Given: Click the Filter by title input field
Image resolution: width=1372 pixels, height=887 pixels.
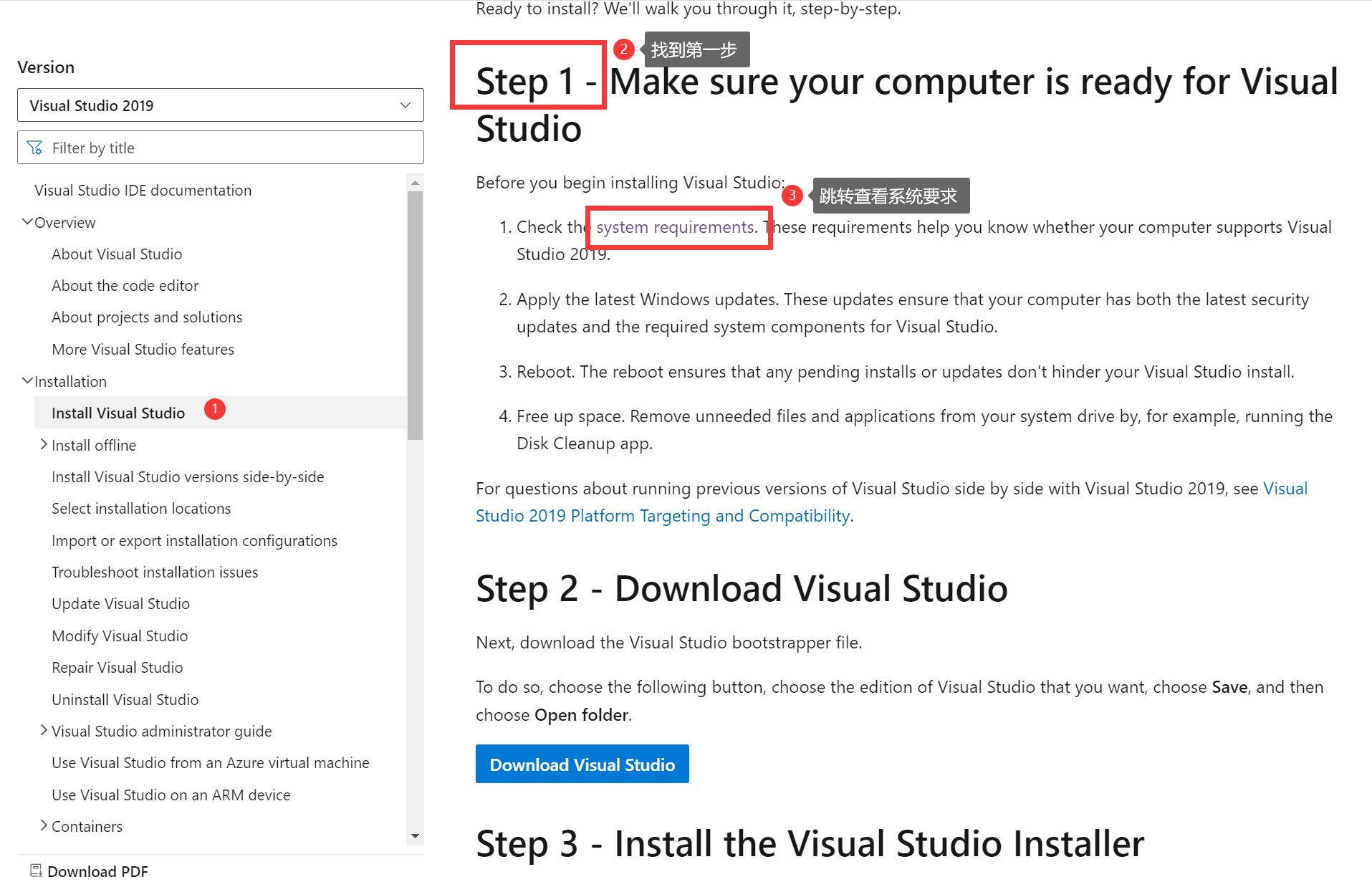Looking at the screenshot, I should [x=221, y=148].
